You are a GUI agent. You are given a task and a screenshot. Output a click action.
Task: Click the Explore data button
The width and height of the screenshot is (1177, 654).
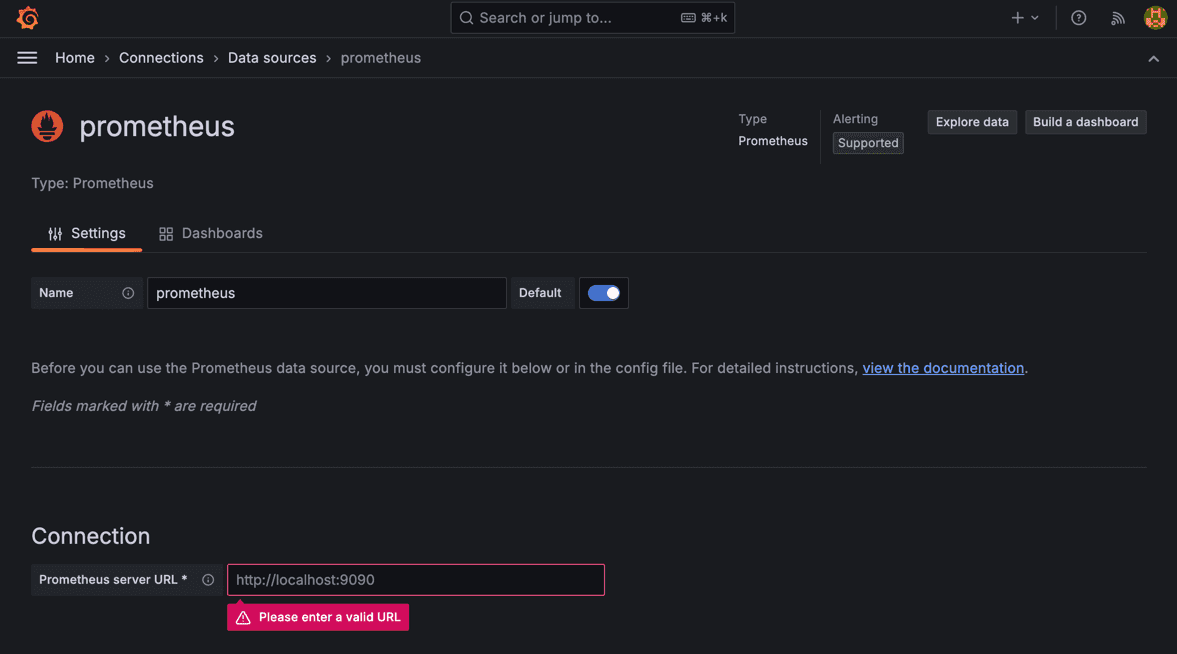pos(972,122)
